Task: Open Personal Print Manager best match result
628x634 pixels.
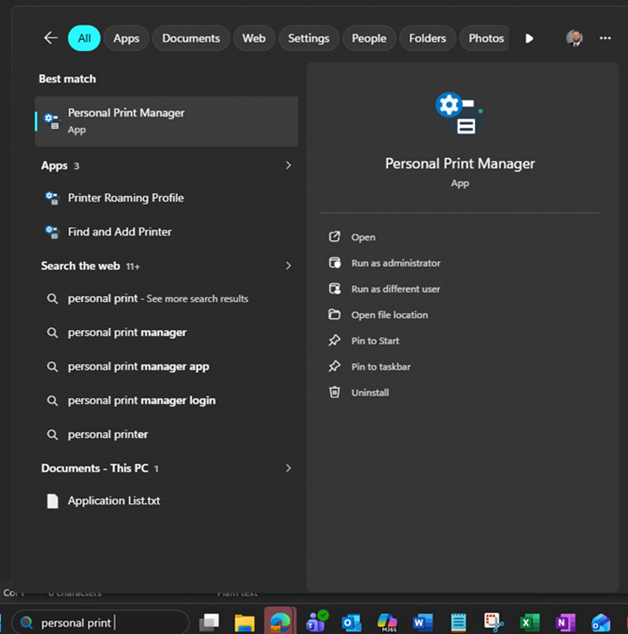Action: (167, 121)
